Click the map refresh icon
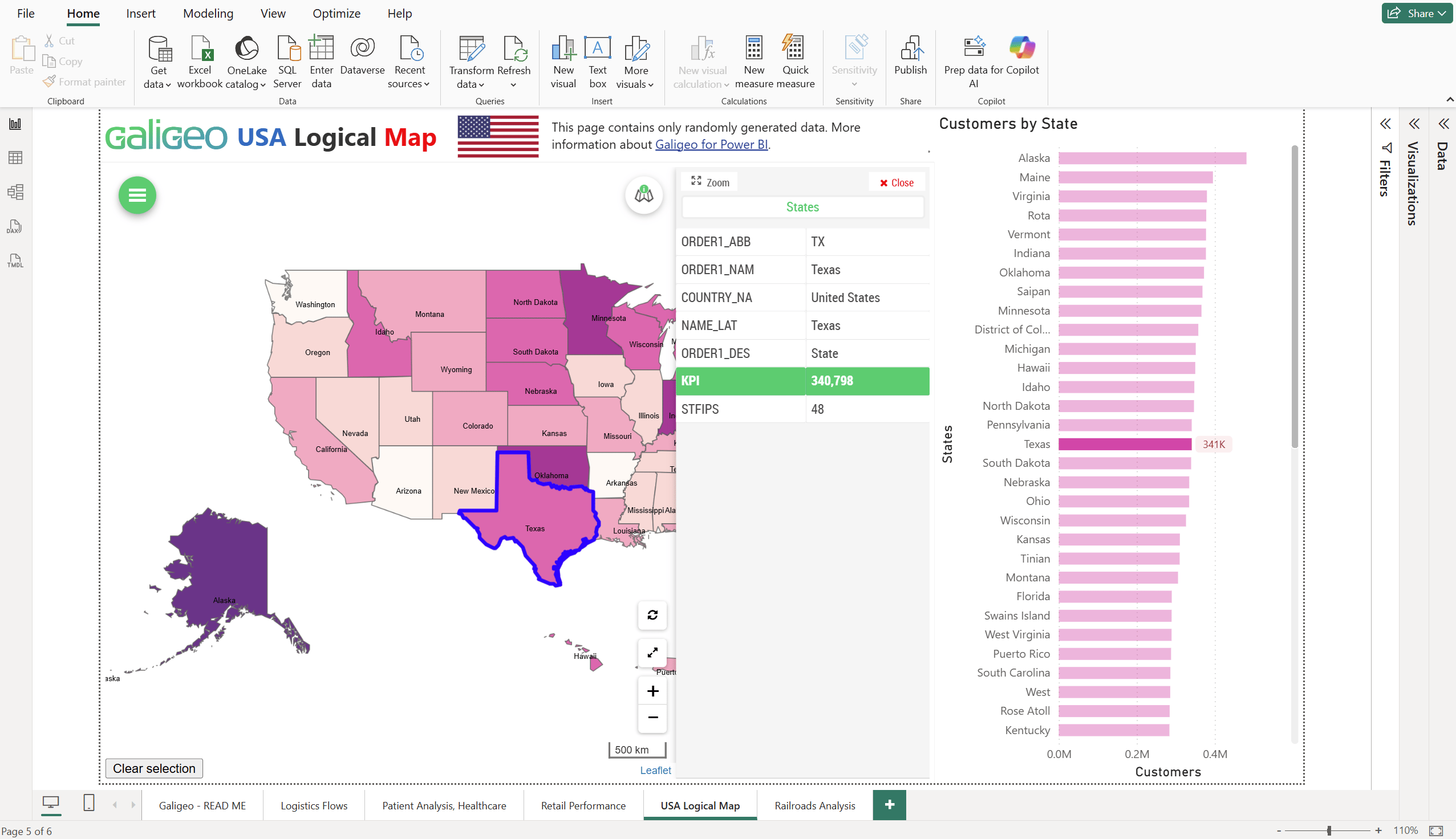 pyautogui.click(x=652, y=615)
